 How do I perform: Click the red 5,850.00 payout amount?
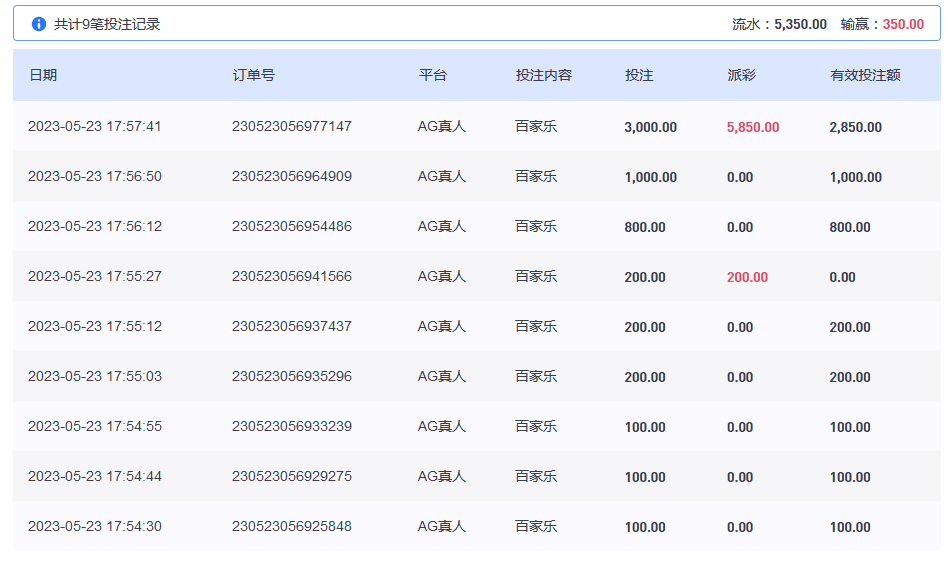pyautogui.click(x=753, y=127)
